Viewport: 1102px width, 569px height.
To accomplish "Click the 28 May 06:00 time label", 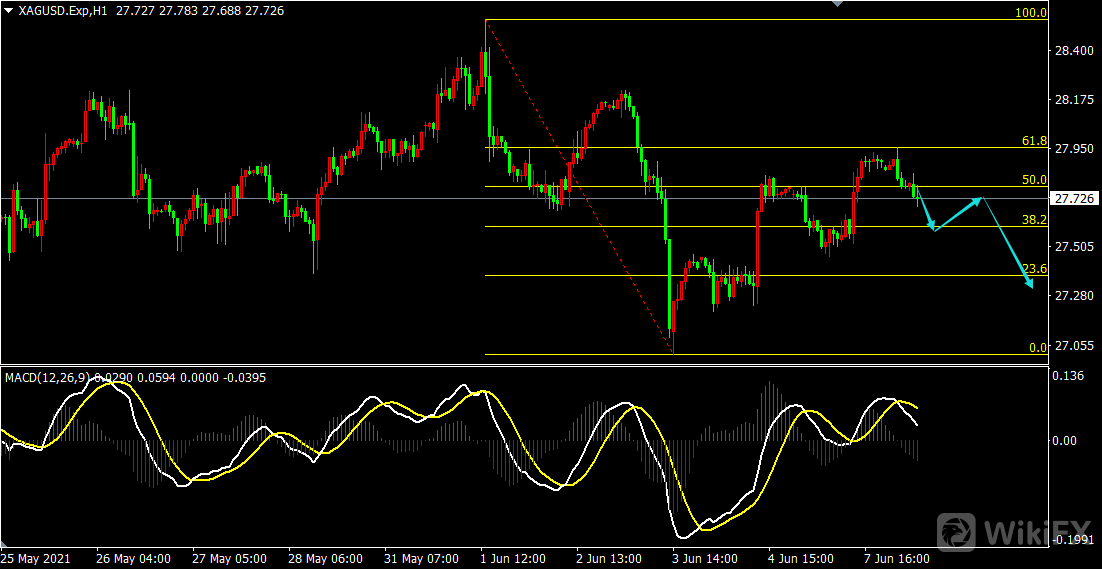I will pyautogui.click(x=325, y=558).
